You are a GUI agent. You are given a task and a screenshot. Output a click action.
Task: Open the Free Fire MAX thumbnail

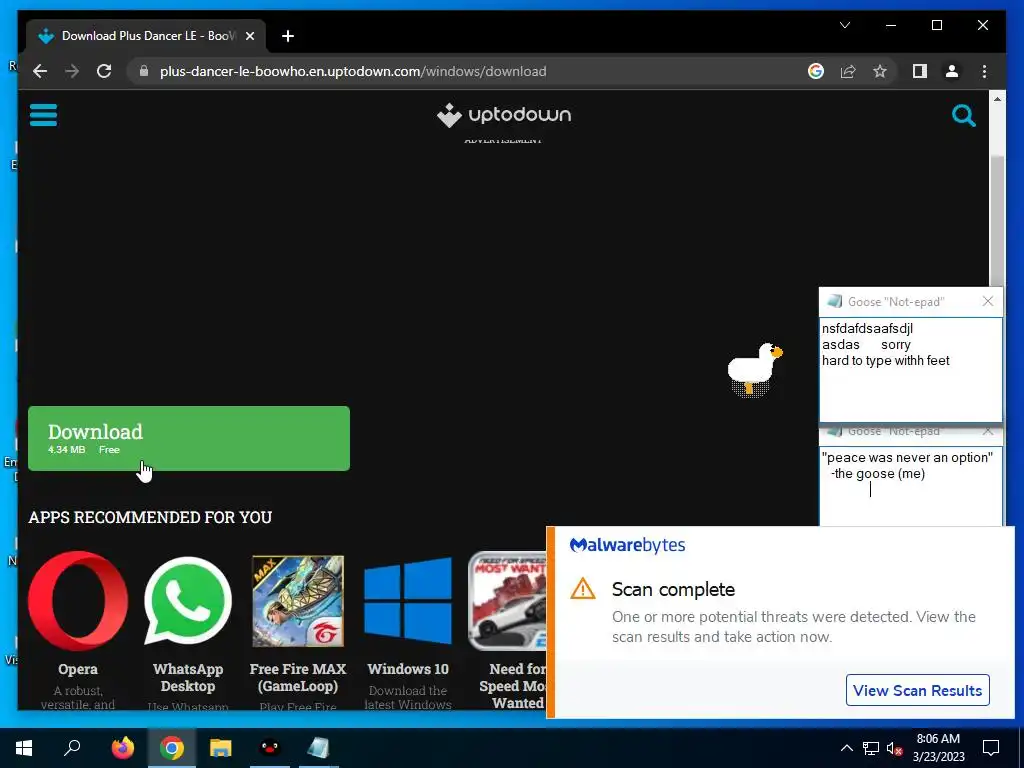[298, 601]
